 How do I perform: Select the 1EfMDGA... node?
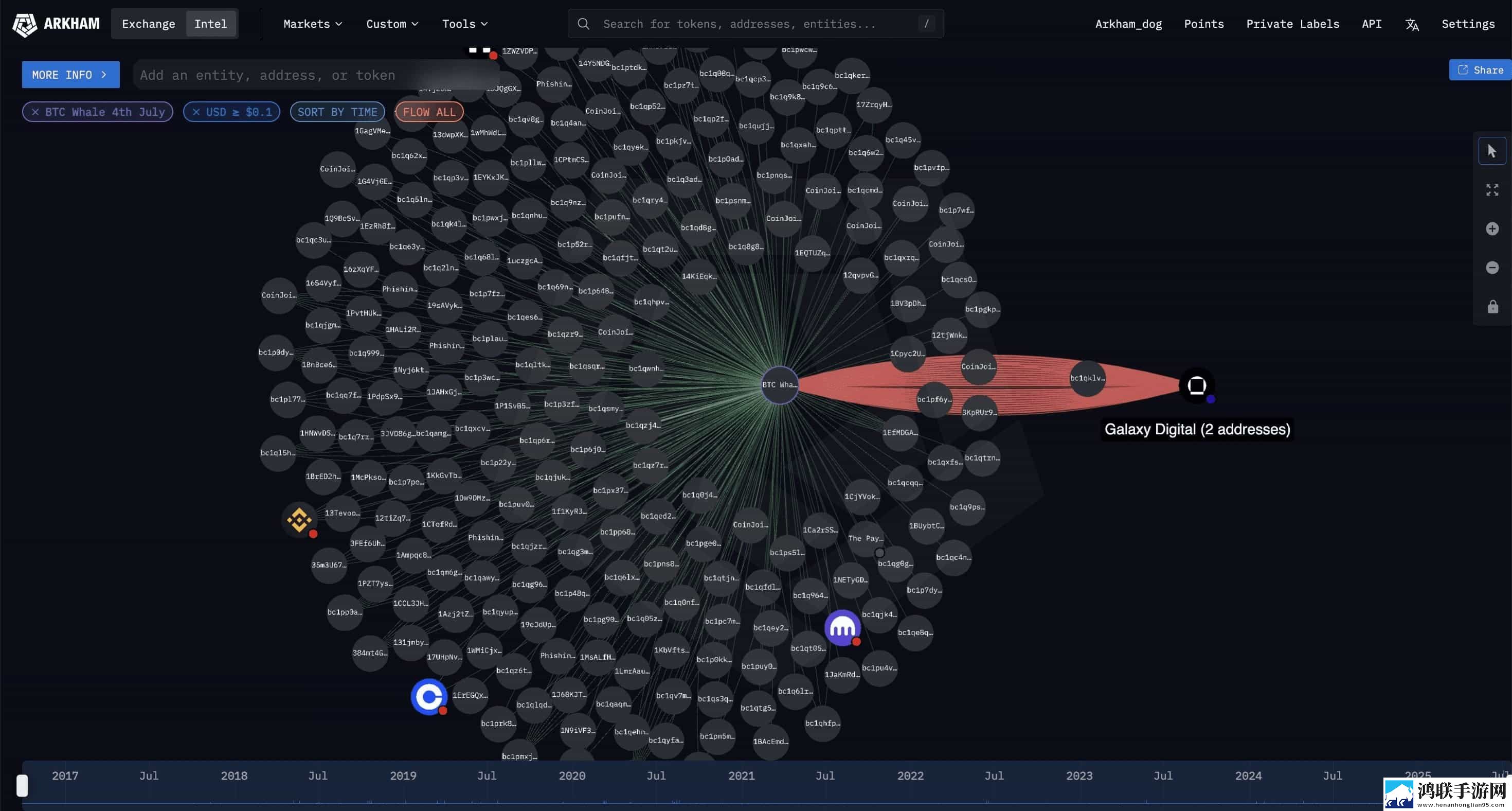pos(900,433)
